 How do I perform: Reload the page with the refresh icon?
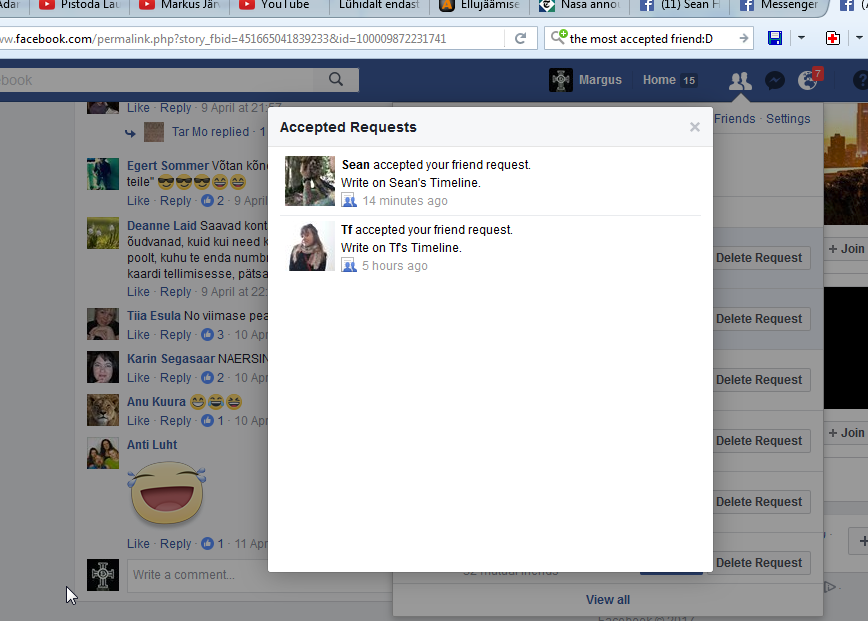point(520,38)
